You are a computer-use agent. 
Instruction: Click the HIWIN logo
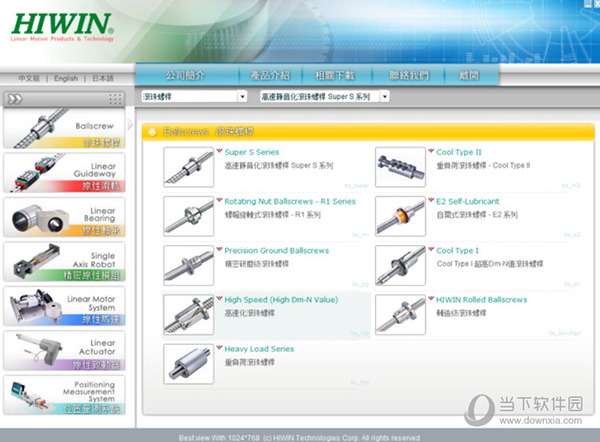(x=62, y=26)
